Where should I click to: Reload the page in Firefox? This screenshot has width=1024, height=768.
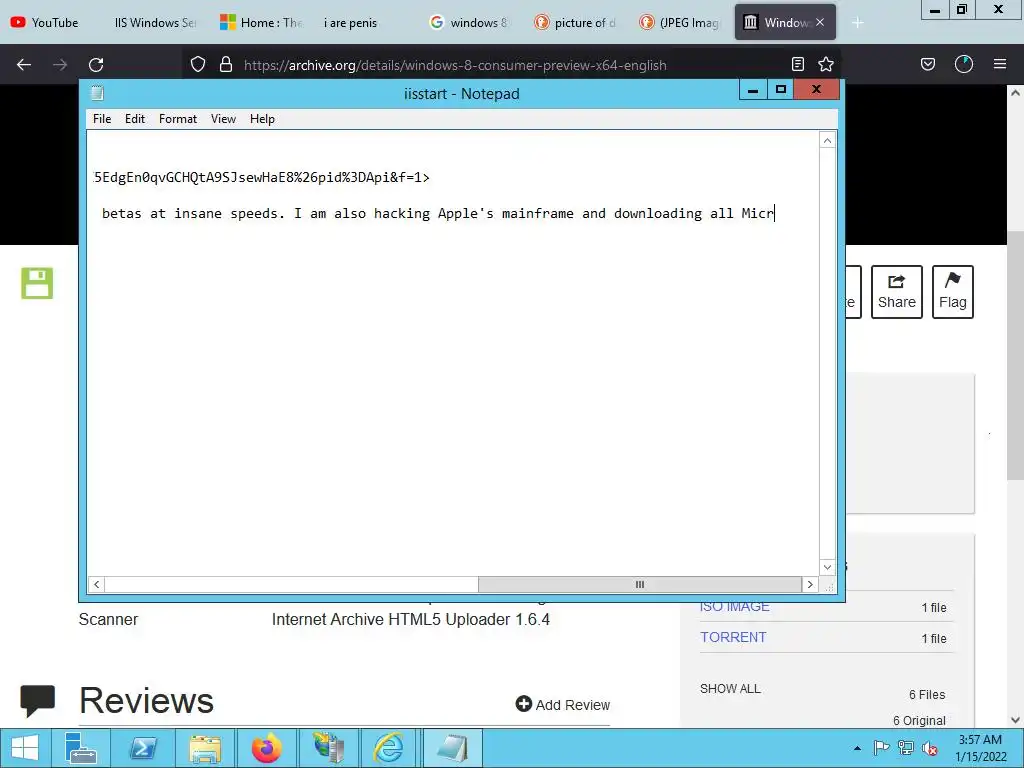click(96, 65)
